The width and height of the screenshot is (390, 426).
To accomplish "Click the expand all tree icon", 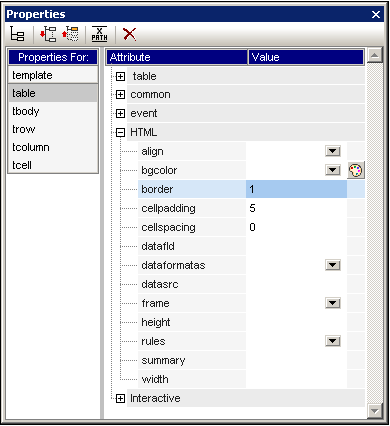I will point(48,34).
